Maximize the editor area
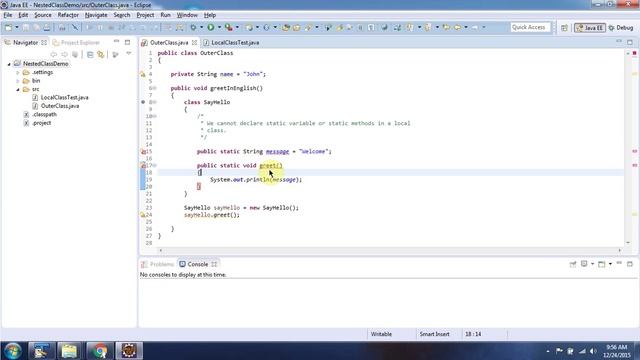Image resolution: width=640 pixels, height=360 pixels. [x=630, y=42]
